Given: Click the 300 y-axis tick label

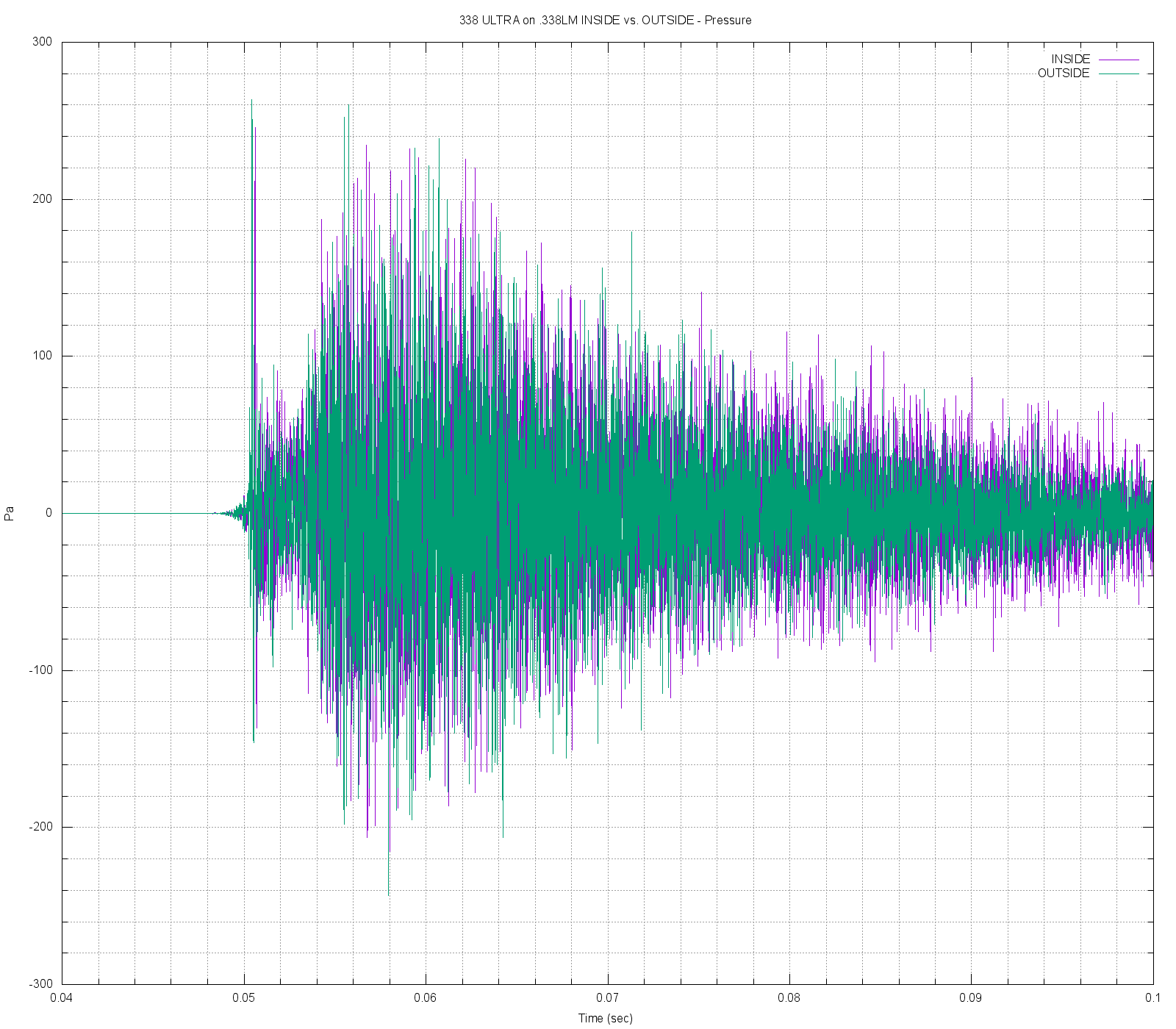Looking at the screenshot, I should (x=43, y=42).
